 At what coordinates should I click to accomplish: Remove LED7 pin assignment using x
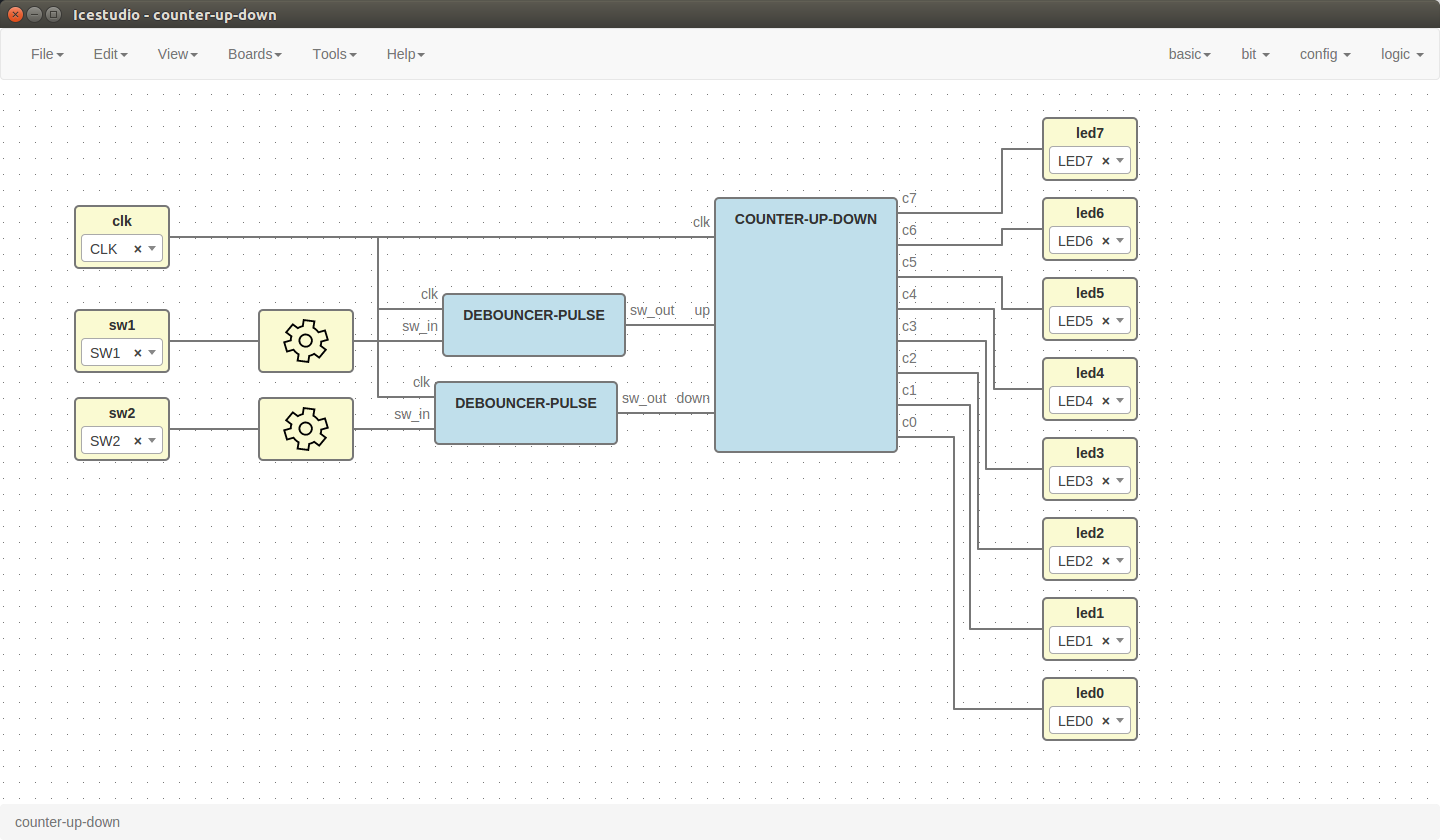pos(1106,161)
